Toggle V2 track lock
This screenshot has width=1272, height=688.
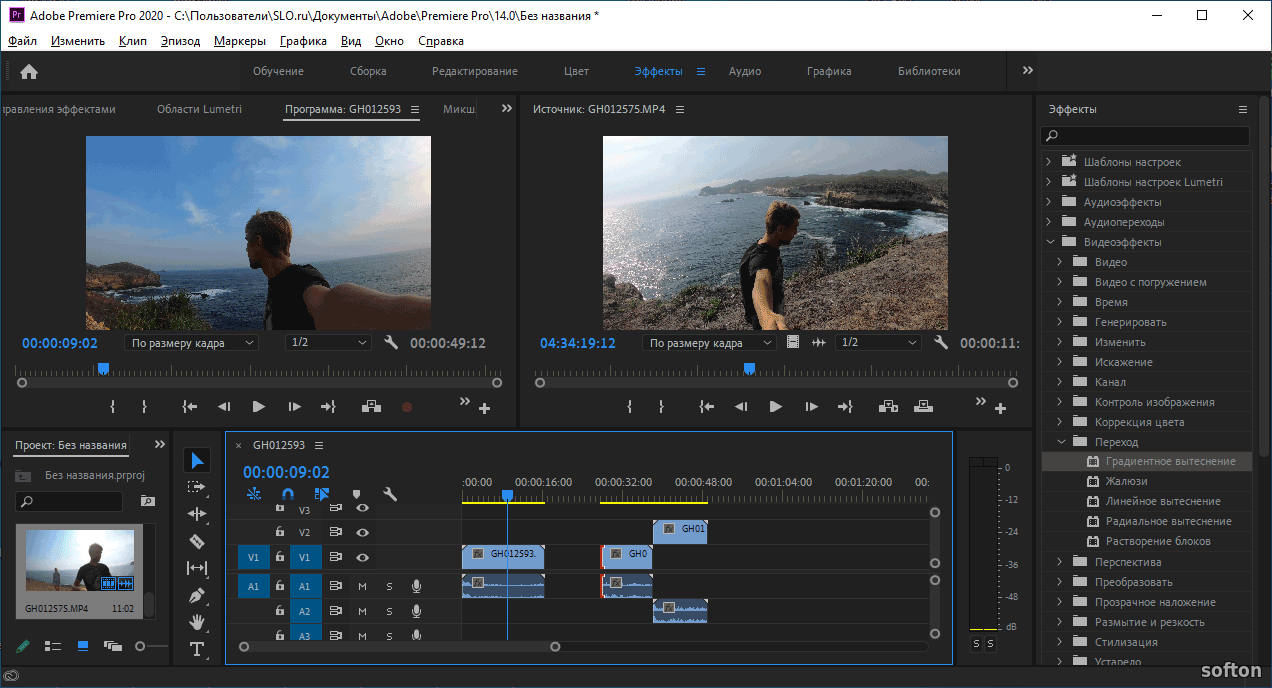coord(280,532)
